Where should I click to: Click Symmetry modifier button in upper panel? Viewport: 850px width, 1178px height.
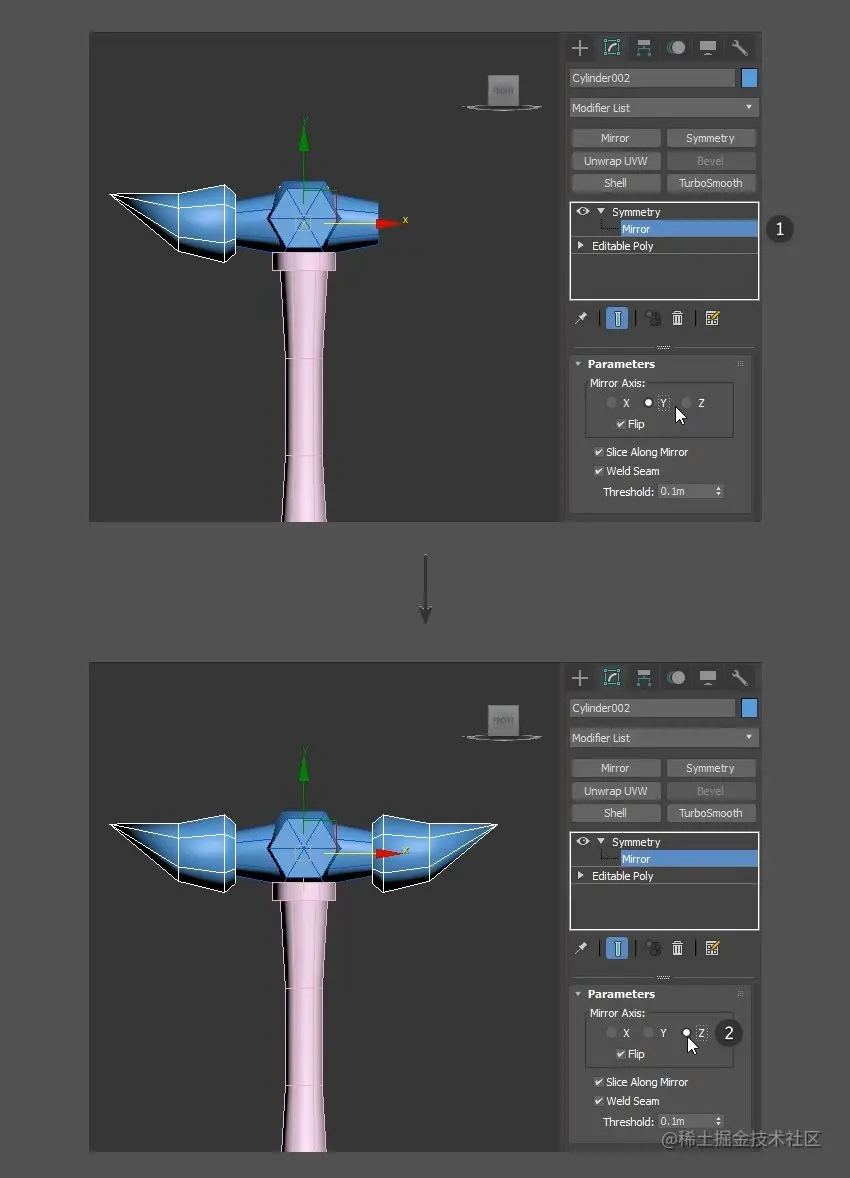[710, 138]
